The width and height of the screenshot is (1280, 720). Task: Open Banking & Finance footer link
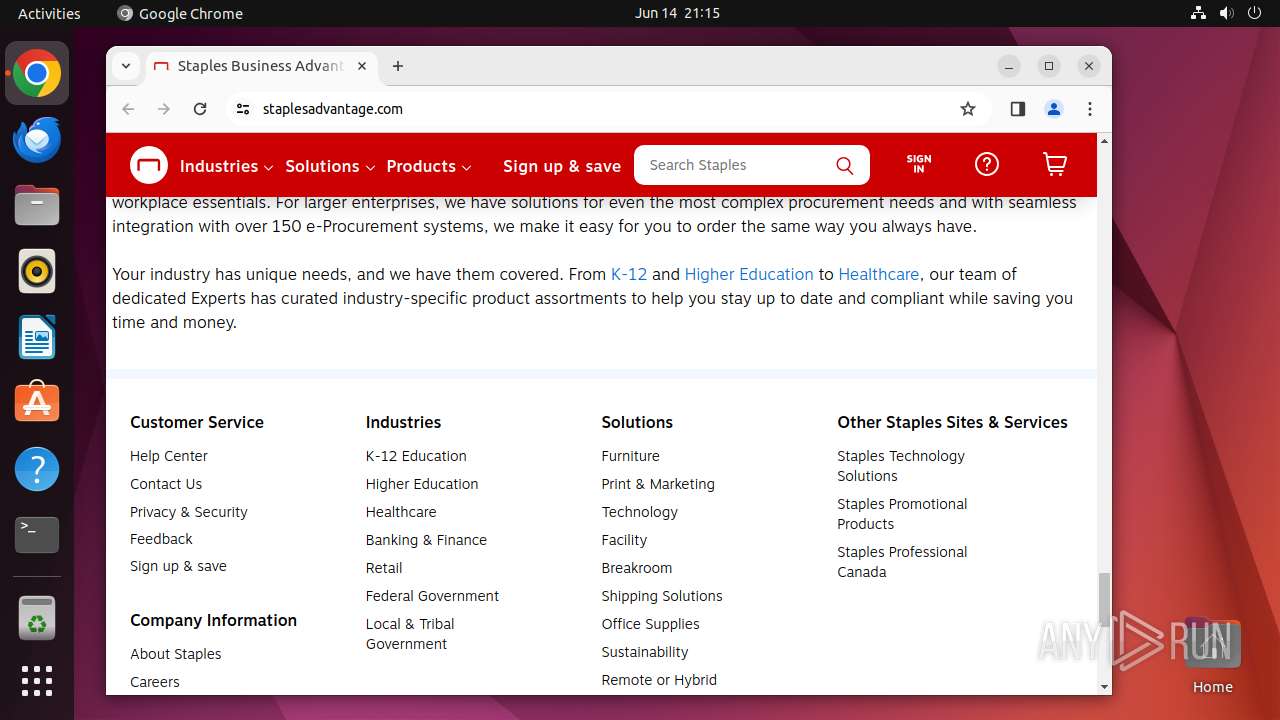(x=426, y=540)
